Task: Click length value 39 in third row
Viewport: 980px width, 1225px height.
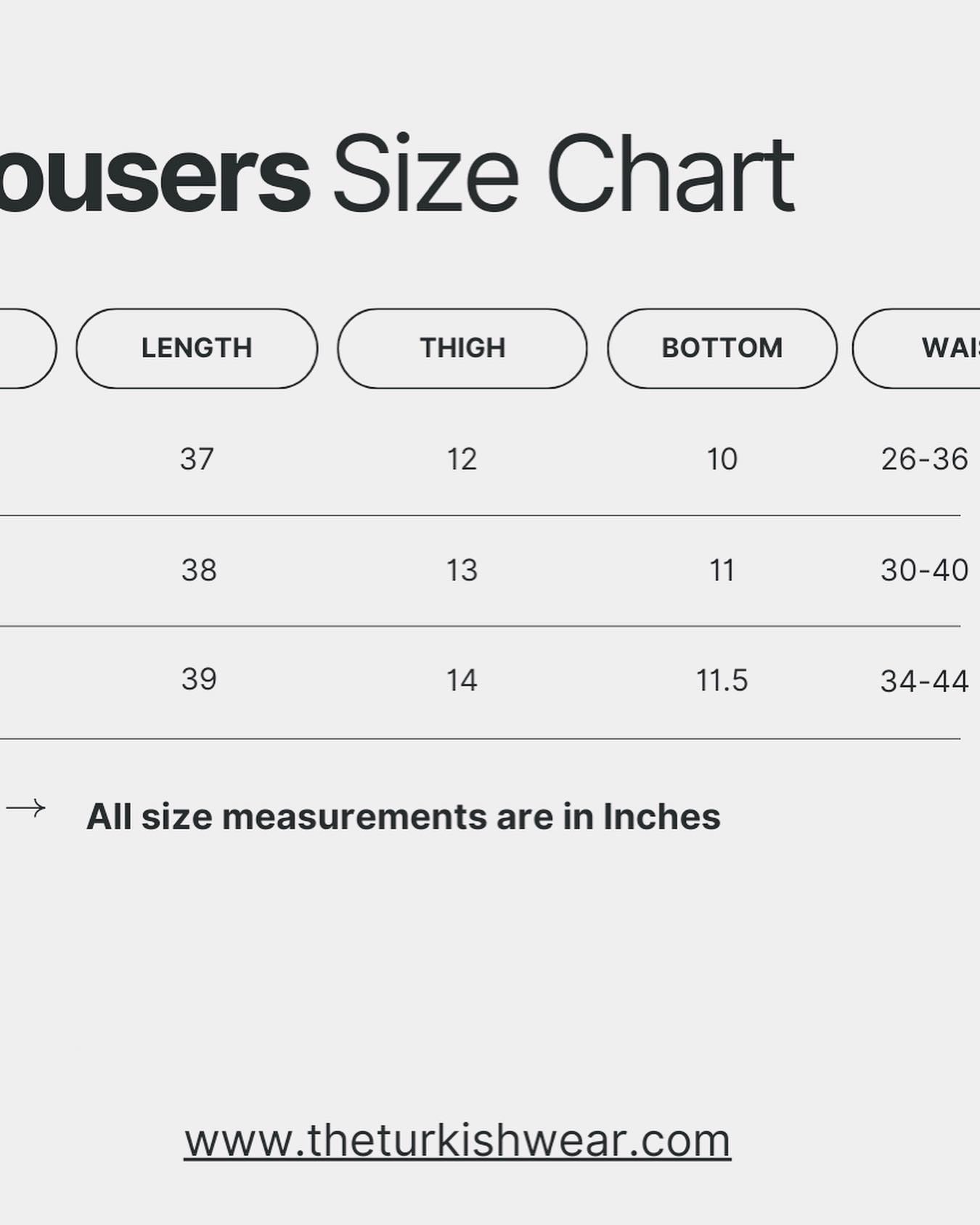Action: (199, 680)
